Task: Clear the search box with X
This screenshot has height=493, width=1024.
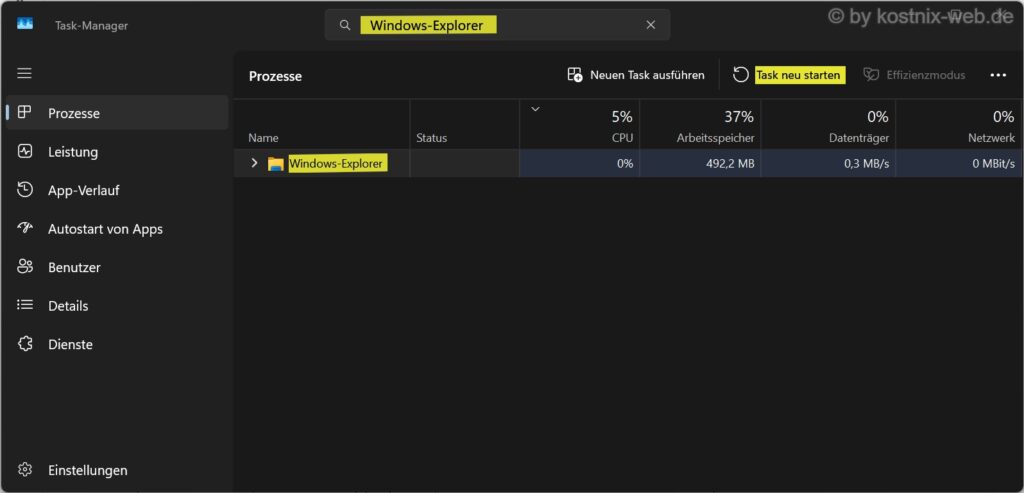Action: tap(650, 25)
